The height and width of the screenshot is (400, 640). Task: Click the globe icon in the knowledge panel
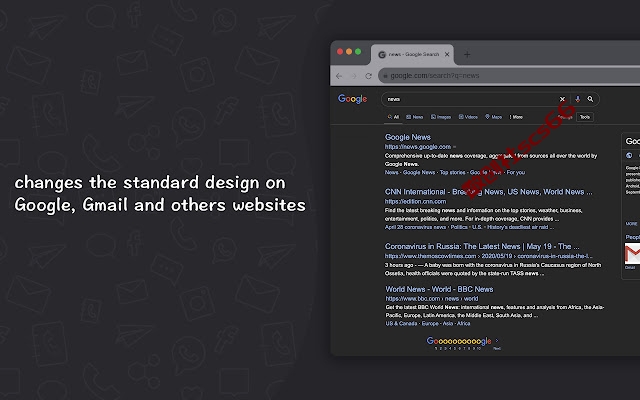[x=629, y=156]
